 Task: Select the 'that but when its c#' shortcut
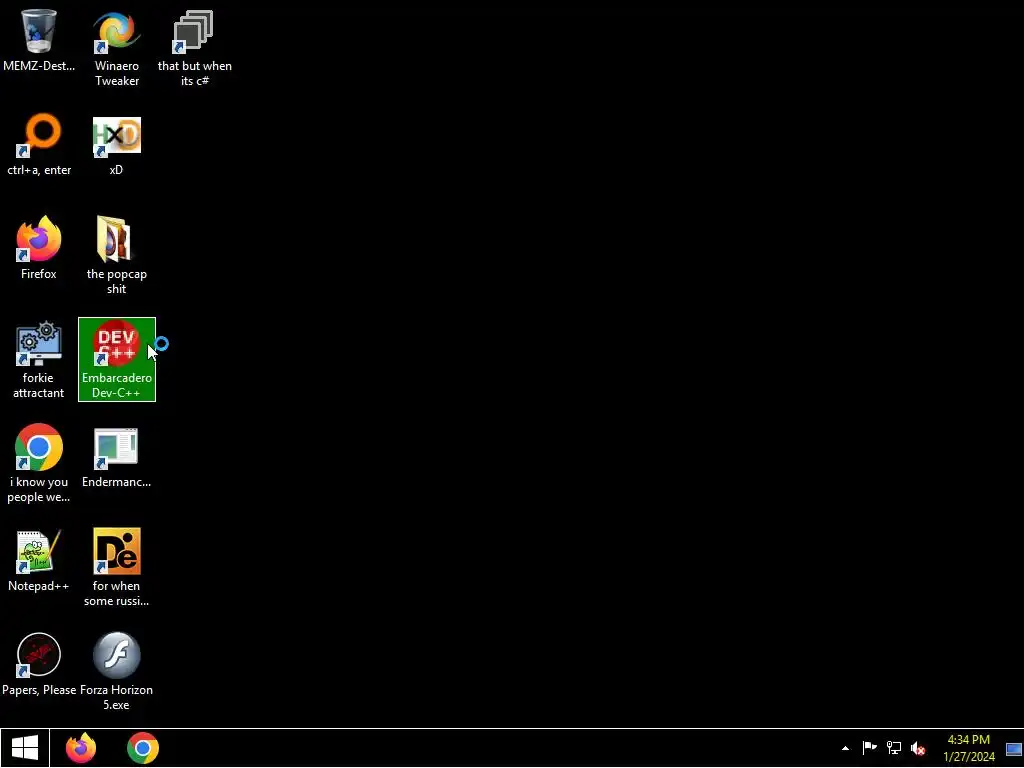194,47
